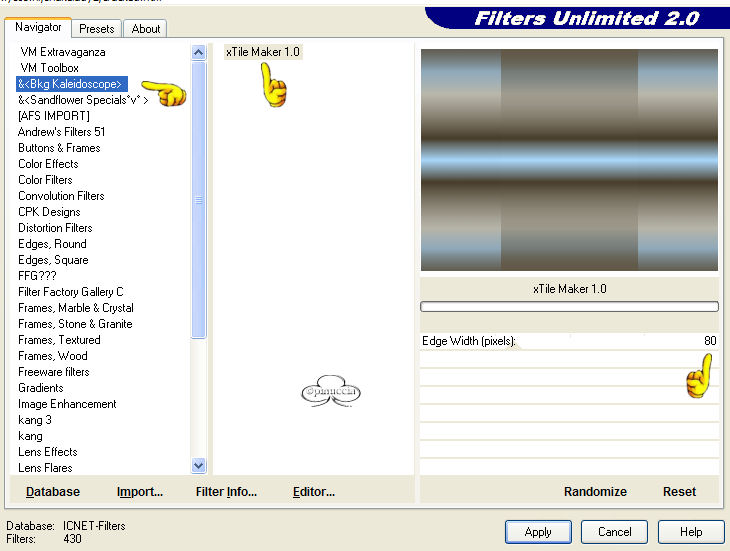
Task: Select the FFG??? category
Action: pos(37,276)
